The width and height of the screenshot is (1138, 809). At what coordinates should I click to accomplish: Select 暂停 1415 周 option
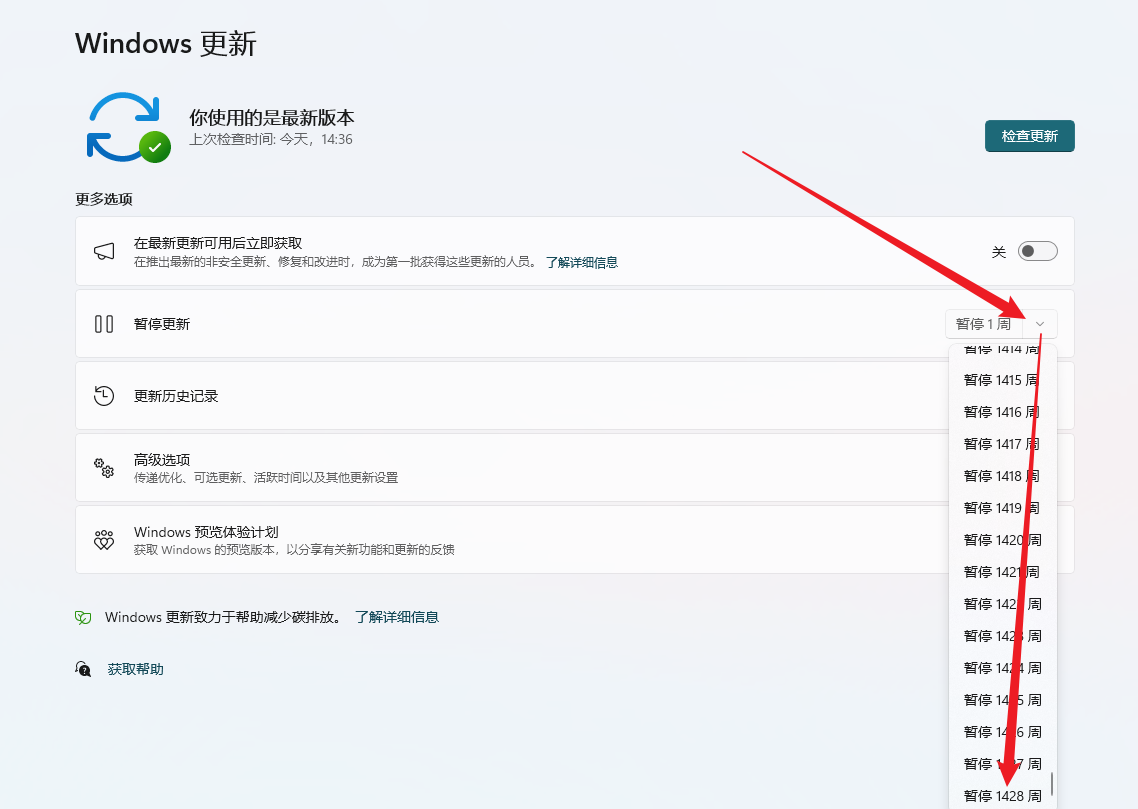1002,380
